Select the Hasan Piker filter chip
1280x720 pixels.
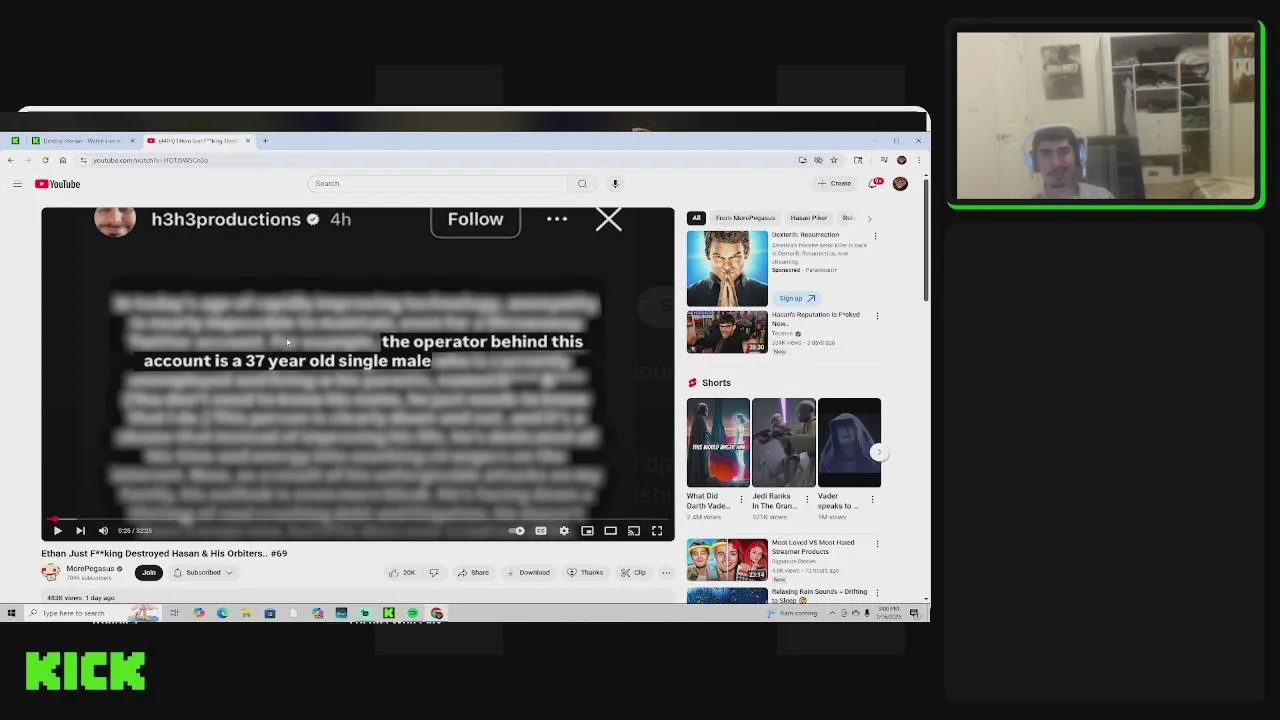pyautogui.click(x=808, y=218)
